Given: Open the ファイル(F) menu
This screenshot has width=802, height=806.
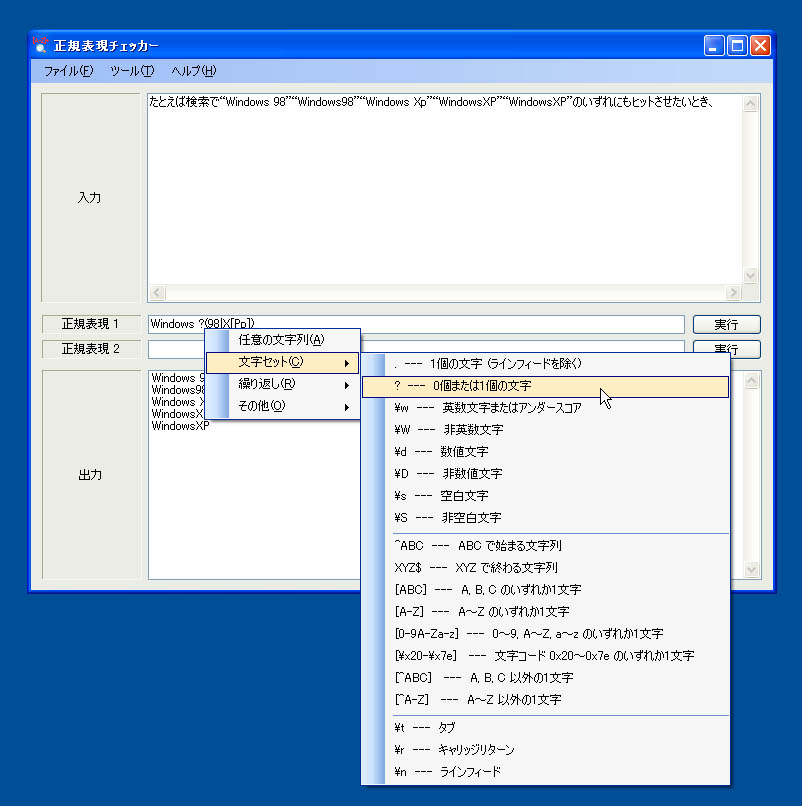Looking at the screenshot, I should (x=68, y=71).
